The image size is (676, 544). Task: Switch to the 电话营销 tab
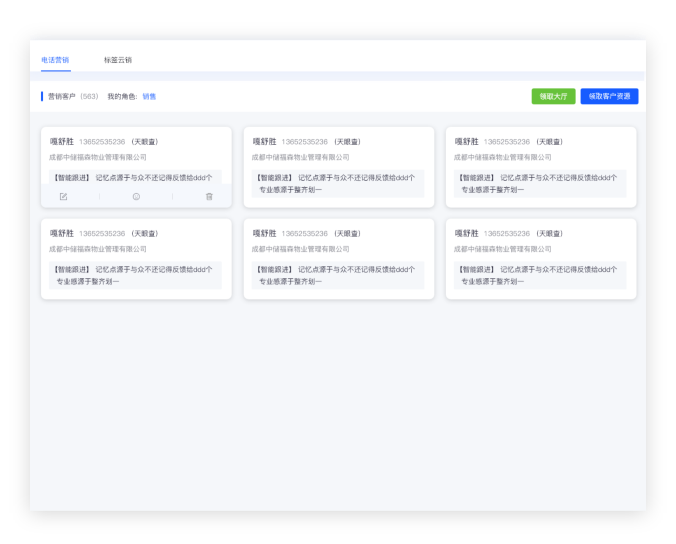[x=55, y=60]
